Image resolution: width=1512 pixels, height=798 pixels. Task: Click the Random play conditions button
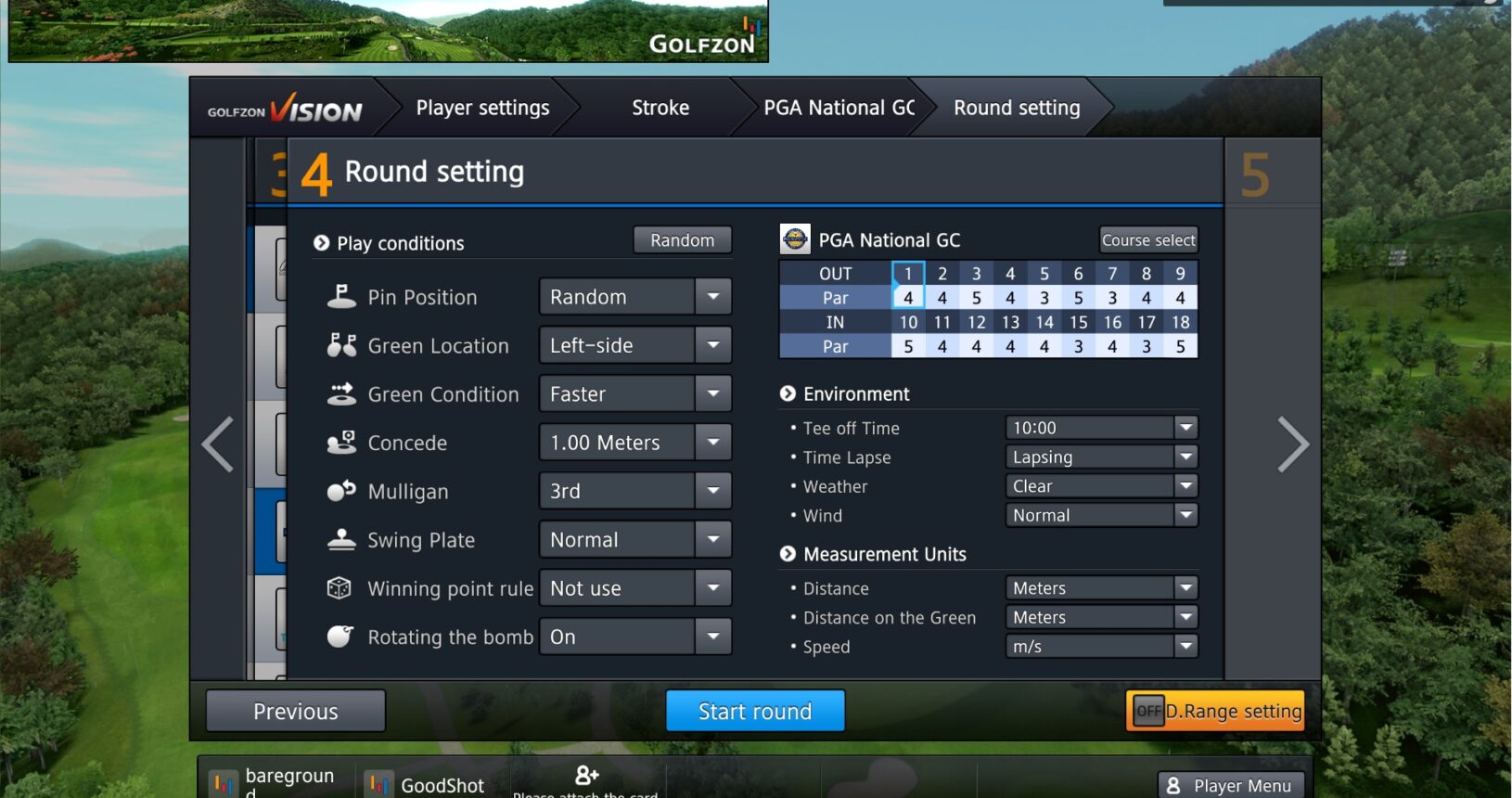[x=683, y=240]
